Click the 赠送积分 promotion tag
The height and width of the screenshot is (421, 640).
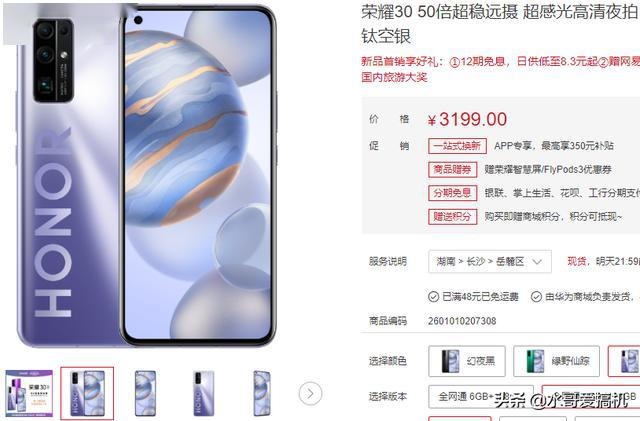point(453,216)
